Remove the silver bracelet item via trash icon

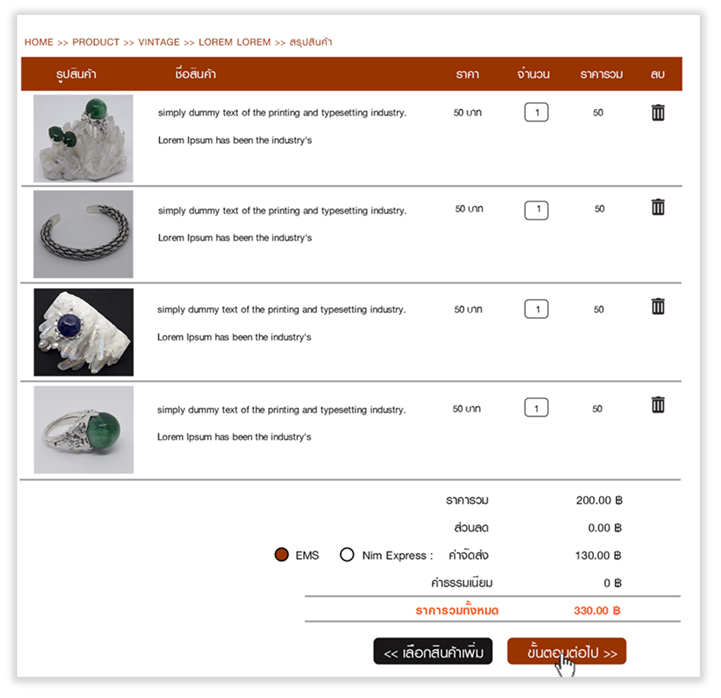point(657,207)
